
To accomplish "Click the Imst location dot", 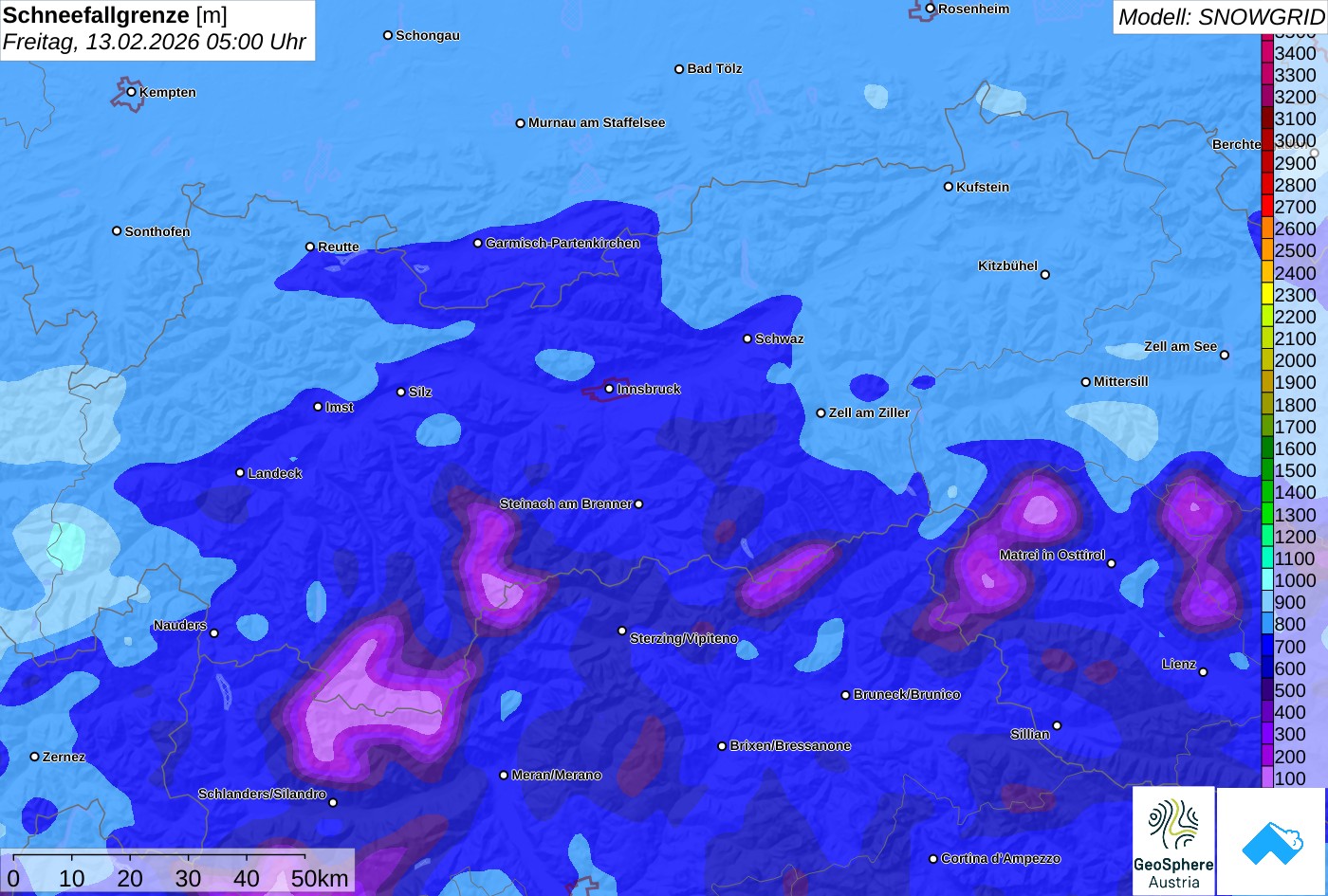I will click(318, 407).
